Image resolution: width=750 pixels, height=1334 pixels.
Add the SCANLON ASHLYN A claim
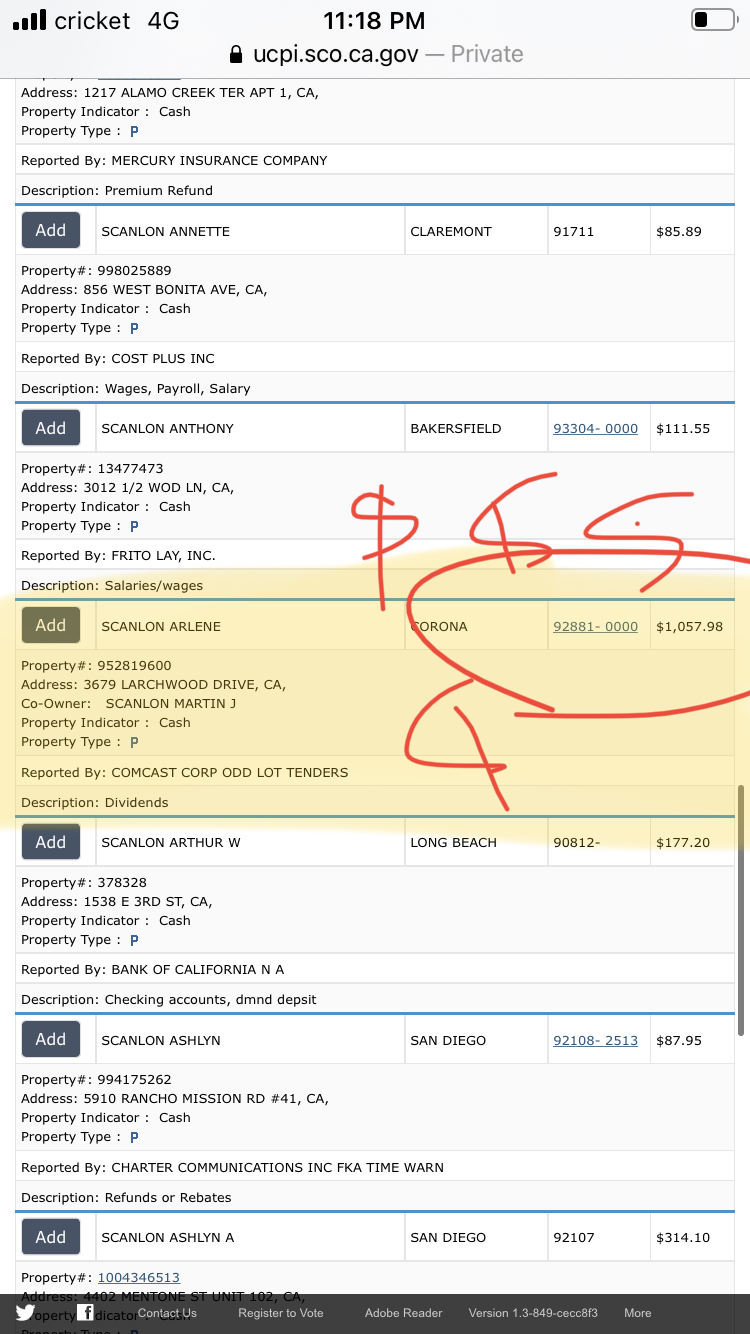[x=51, y=1237]
